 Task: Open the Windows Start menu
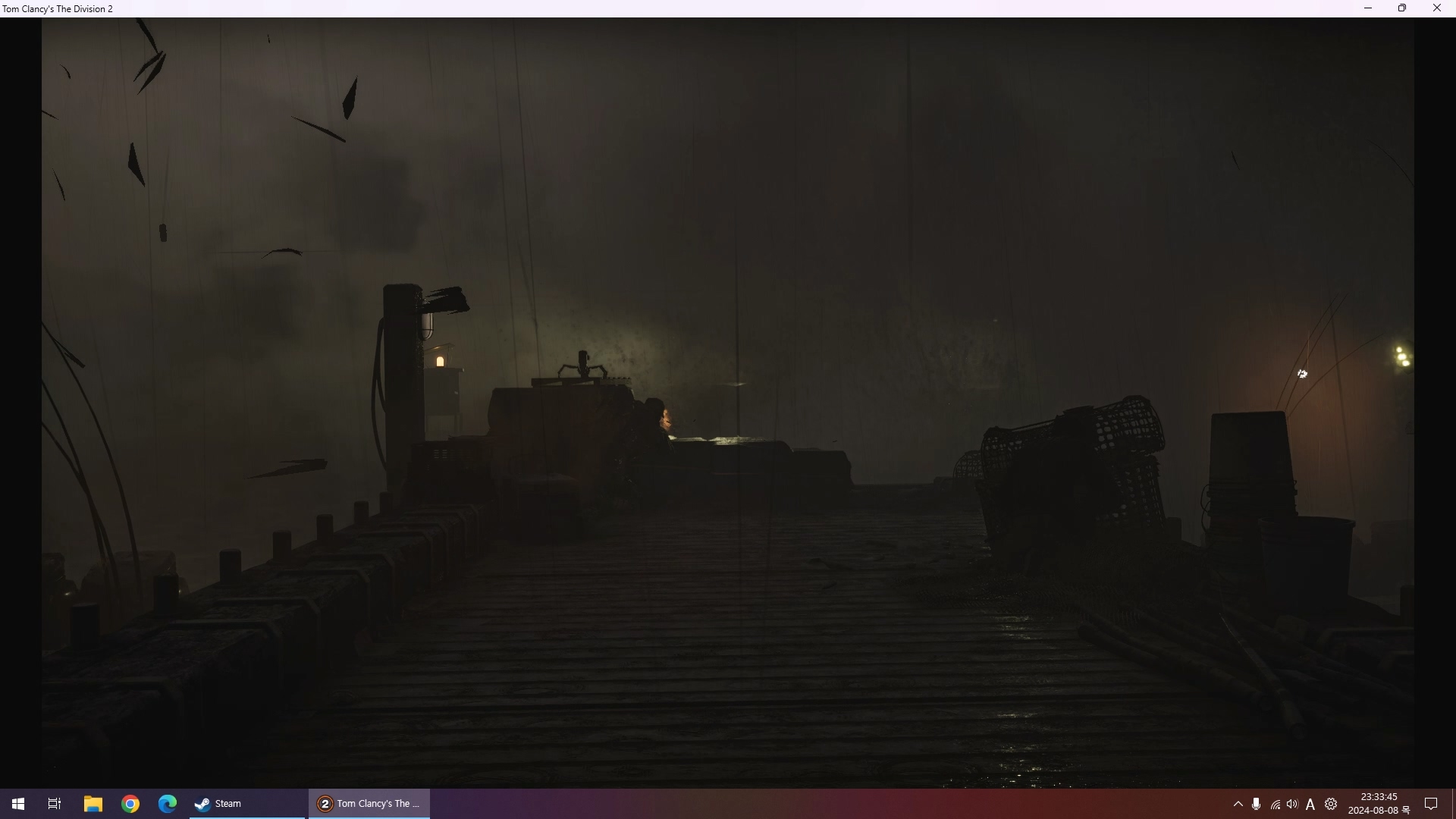[18, 804]
